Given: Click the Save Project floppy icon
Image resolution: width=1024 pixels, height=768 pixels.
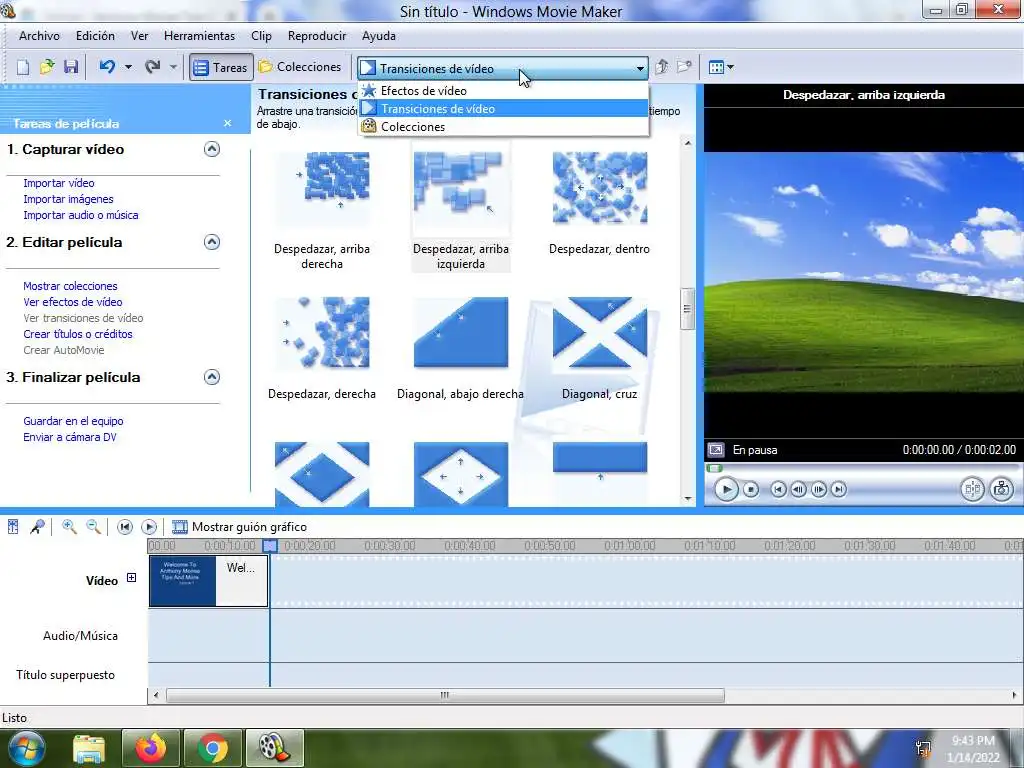Looking at the screenshot, I should coord(71,67).
